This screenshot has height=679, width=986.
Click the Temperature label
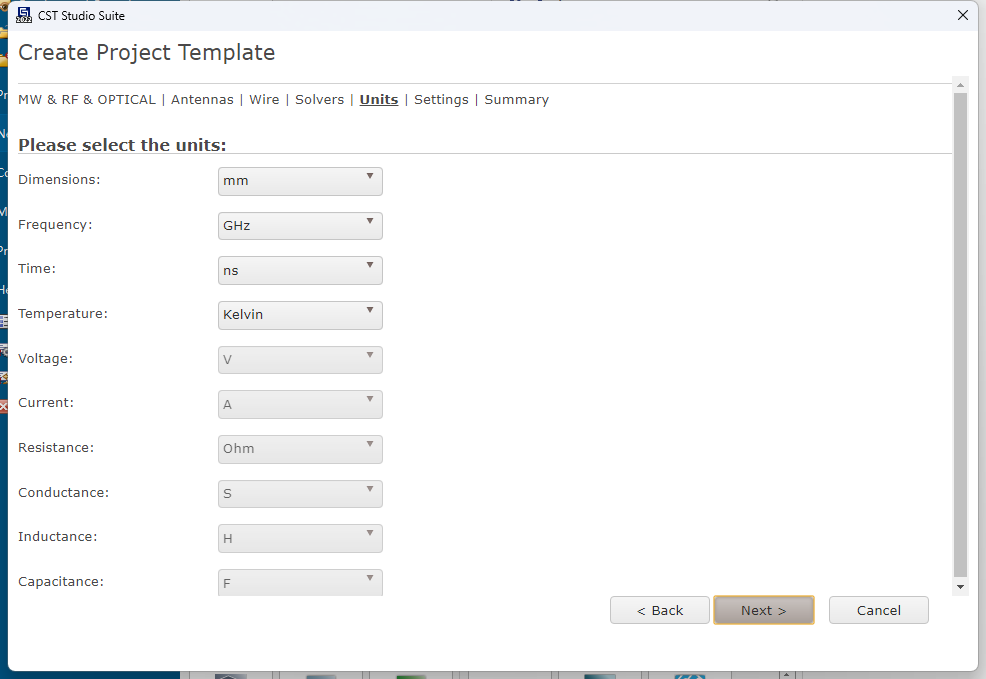(63, 314)
